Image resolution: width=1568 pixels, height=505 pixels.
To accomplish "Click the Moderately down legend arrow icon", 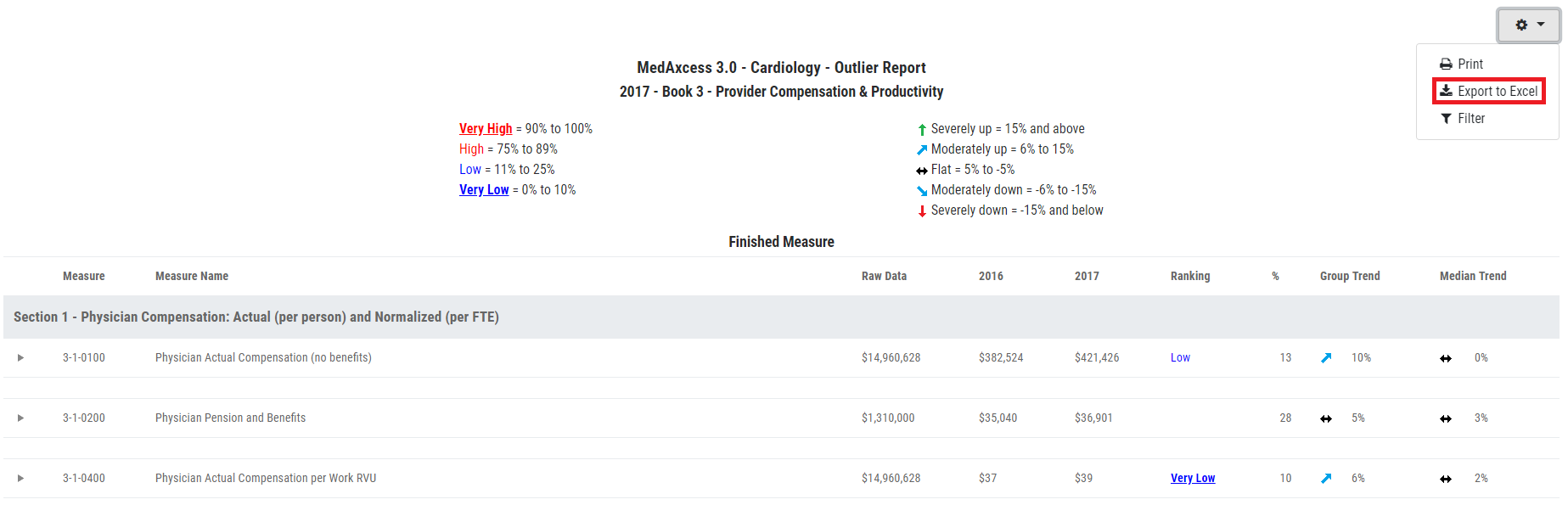I will [922, 191].
